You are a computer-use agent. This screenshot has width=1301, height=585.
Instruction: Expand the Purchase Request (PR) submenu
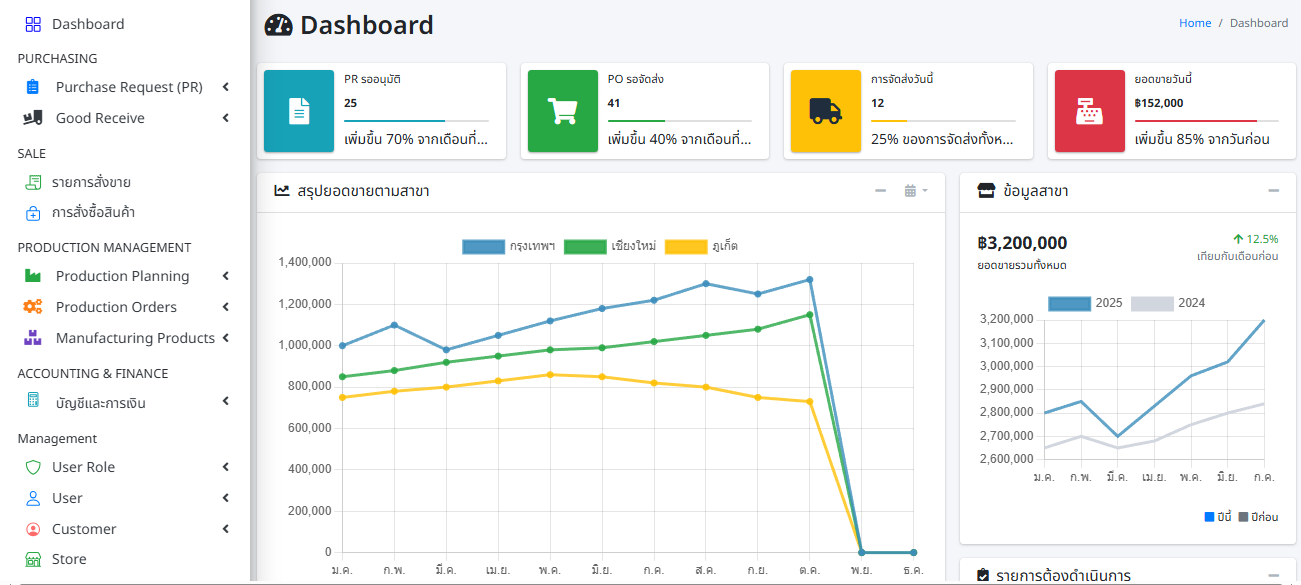click(226, 87)
